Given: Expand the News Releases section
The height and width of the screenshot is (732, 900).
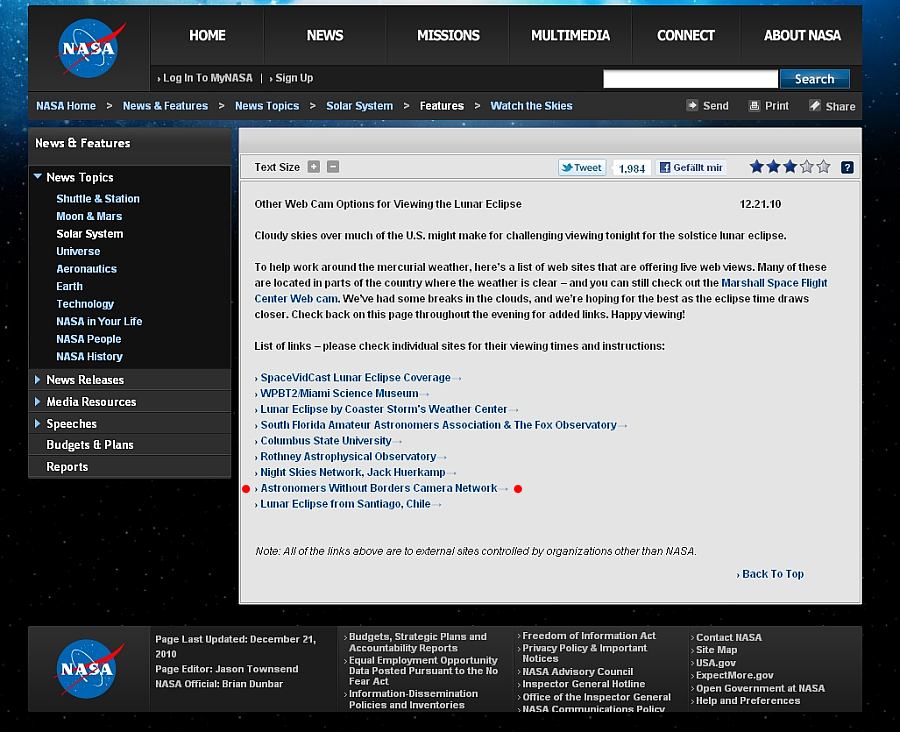Looking at the screenshot, I should click(37, 379).
